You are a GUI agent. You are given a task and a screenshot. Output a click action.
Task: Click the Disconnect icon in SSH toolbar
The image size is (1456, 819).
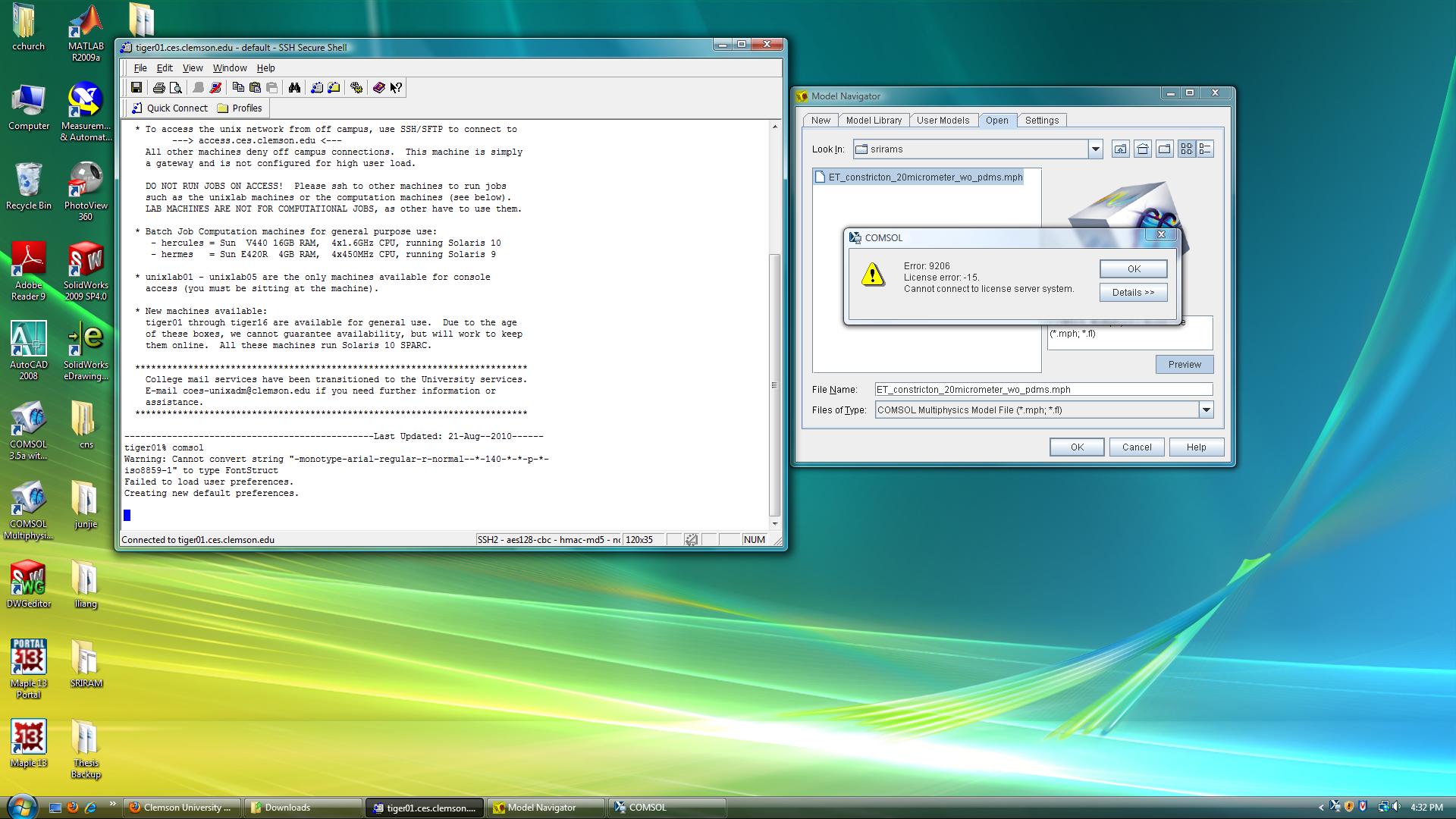(215, 88)
